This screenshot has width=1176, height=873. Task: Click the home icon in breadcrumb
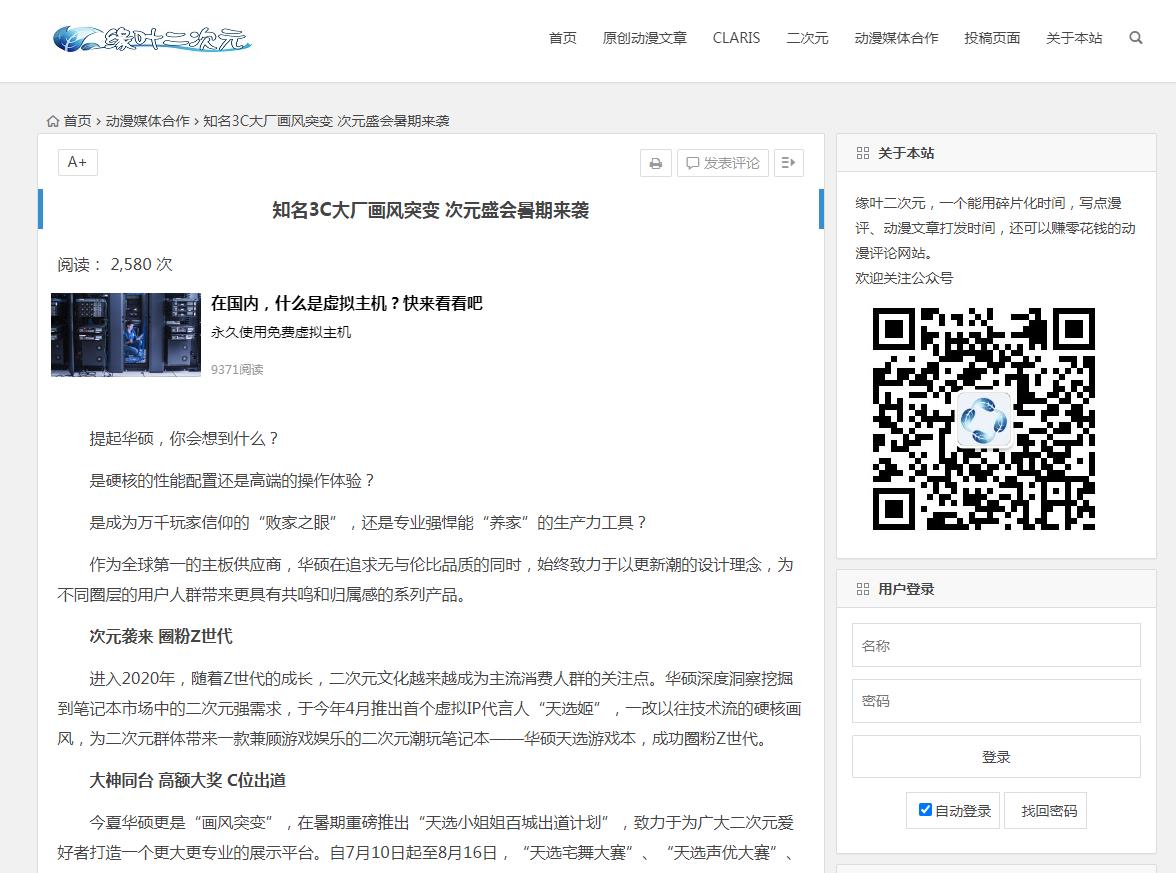[x=52, y=121]
